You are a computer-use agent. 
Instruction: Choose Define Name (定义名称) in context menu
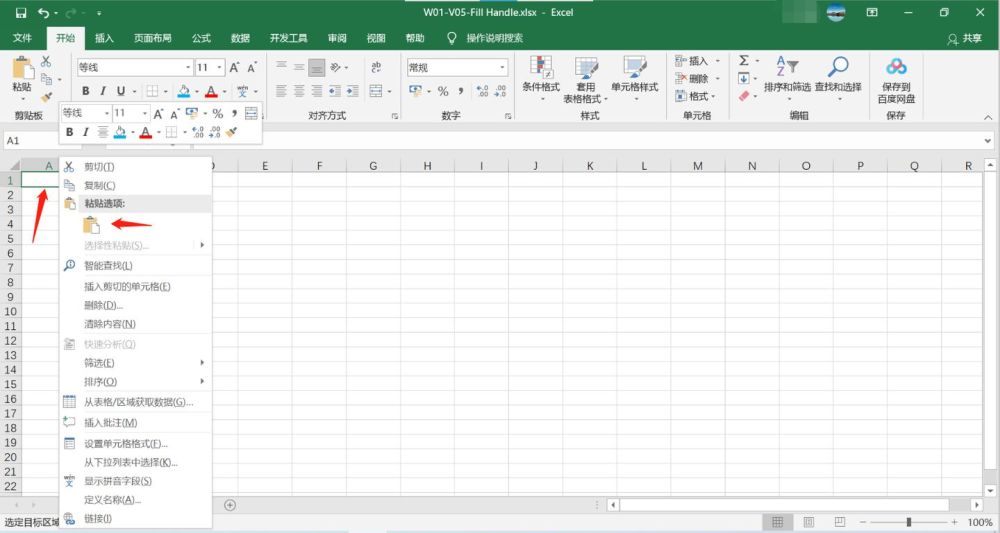click(136, 500)
